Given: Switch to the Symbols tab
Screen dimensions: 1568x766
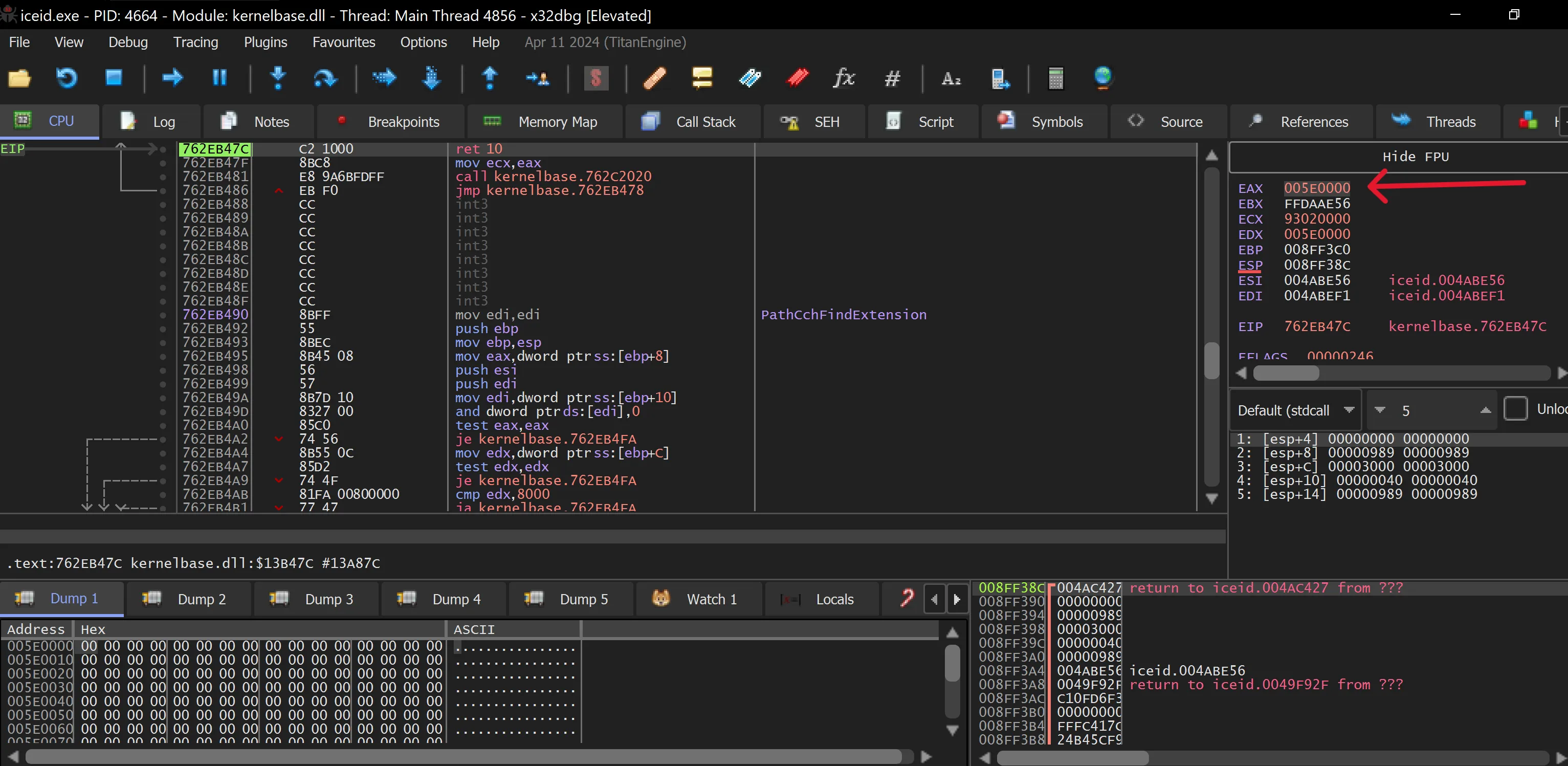Looking at the screenshot, I should [1044, 122].
